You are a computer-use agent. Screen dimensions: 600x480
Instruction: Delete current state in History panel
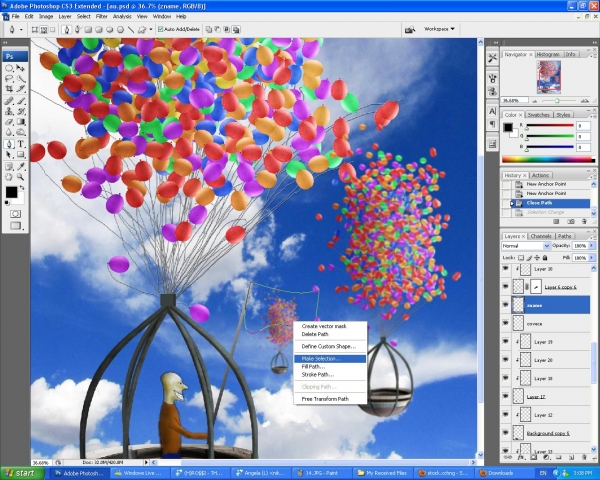coord(584,221)
